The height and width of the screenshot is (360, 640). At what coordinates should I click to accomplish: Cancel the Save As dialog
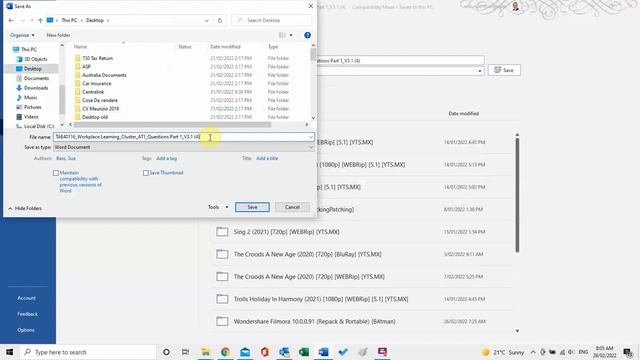coord(292,207)
